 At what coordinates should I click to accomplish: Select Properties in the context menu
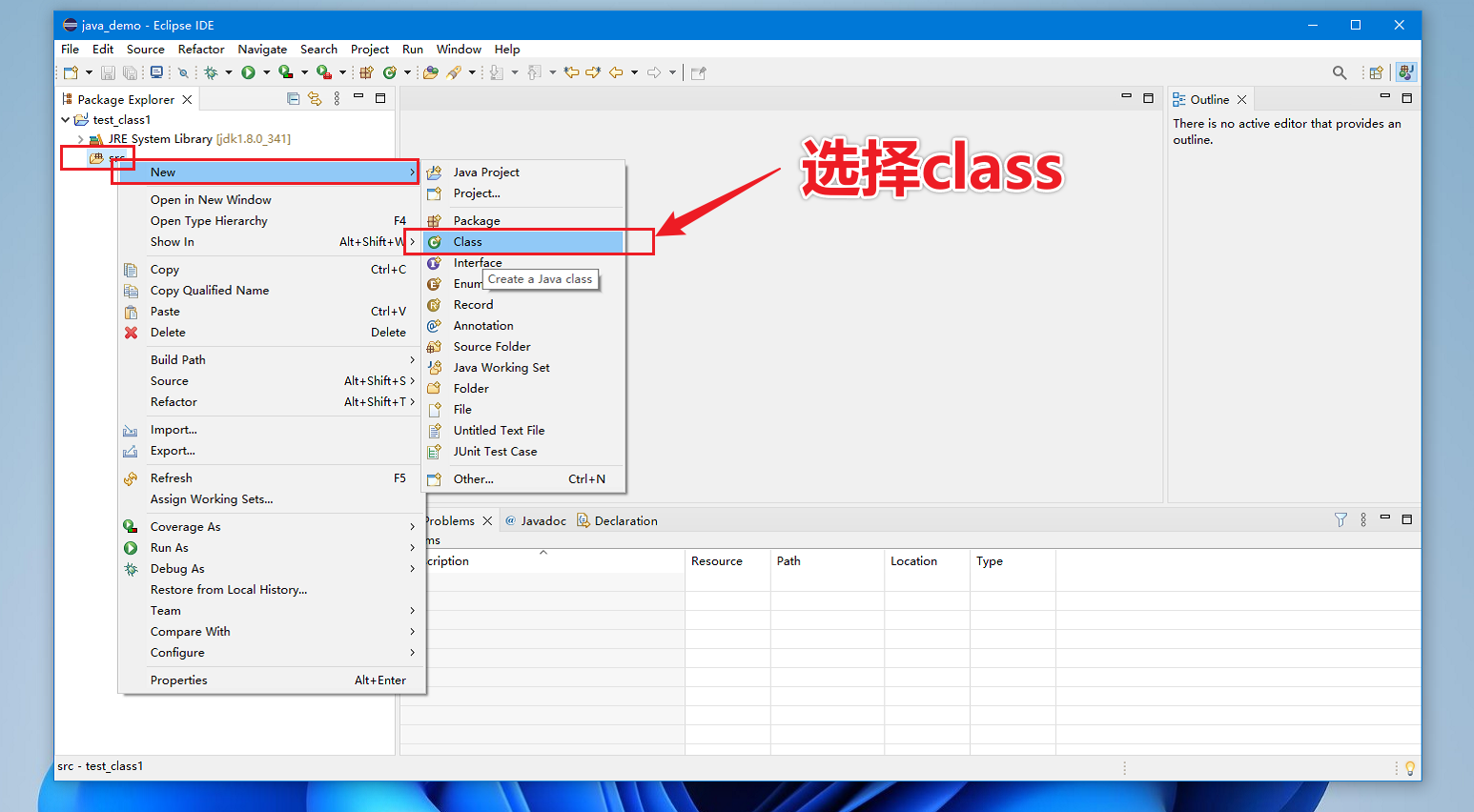[271, 680]
